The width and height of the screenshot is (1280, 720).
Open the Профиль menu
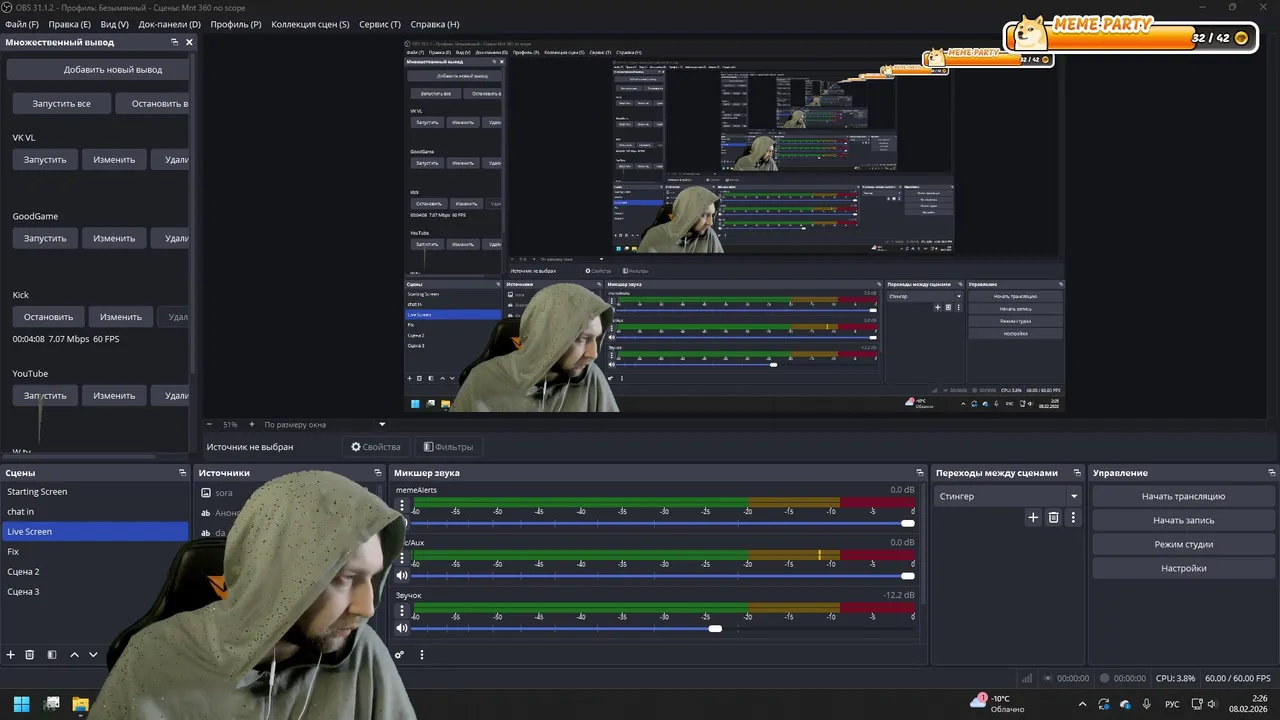click(x=236, y=24)
